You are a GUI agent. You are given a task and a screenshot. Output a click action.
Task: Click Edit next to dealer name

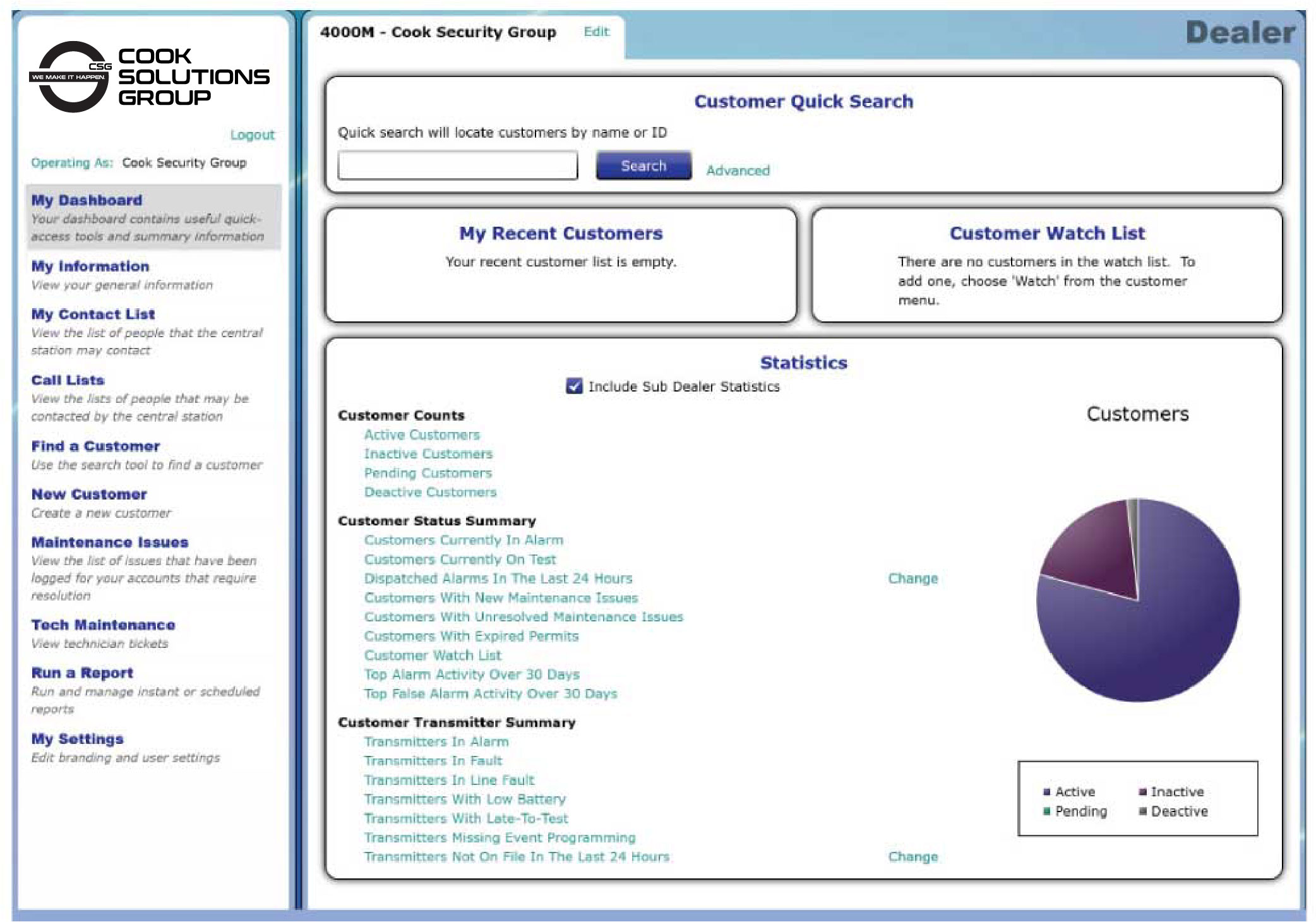596,32
